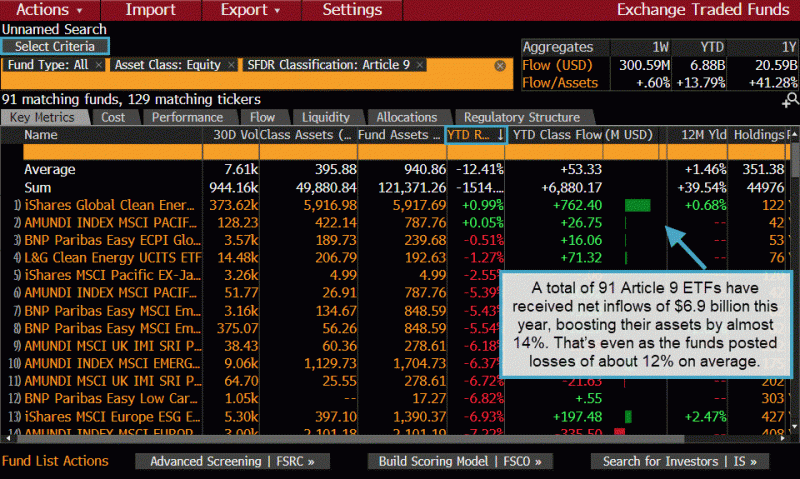Click the Class Assets filter input field
Viewport: 800px width, 479px height.
tap(308, 152)
